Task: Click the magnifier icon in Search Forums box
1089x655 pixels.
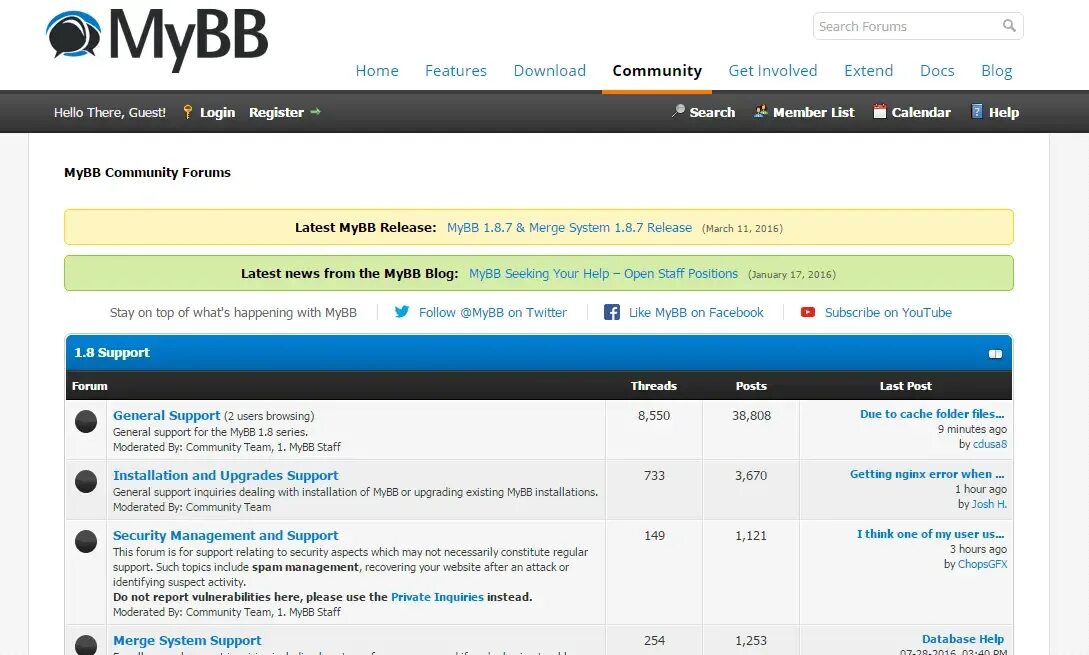Action: [x=1009, y=26]
